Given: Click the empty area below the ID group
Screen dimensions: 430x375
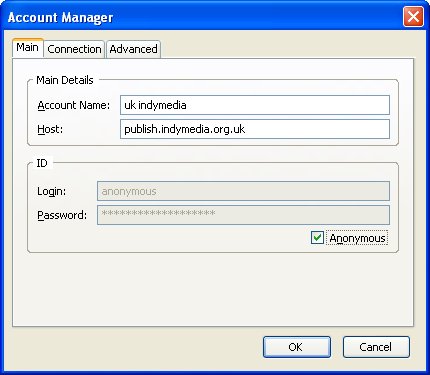Looking at the screenshot, I should [213, 289].
